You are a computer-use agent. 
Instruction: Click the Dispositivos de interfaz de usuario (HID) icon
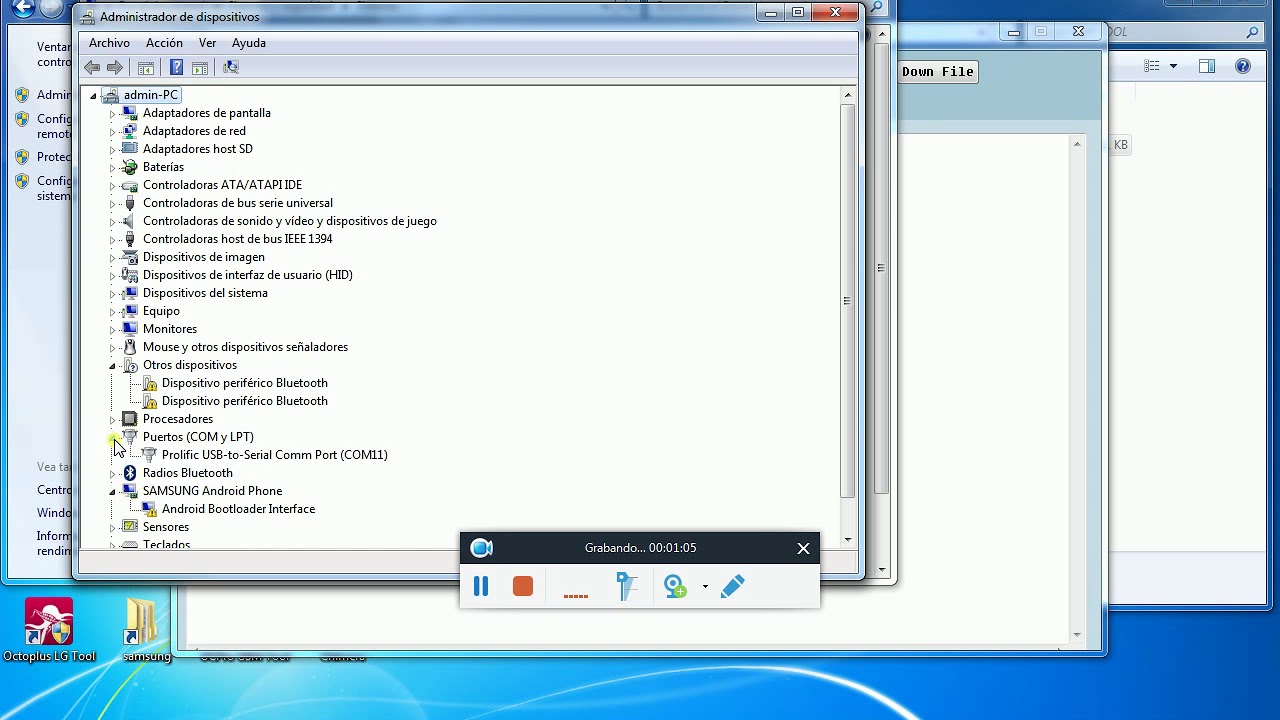coord(129,275)
